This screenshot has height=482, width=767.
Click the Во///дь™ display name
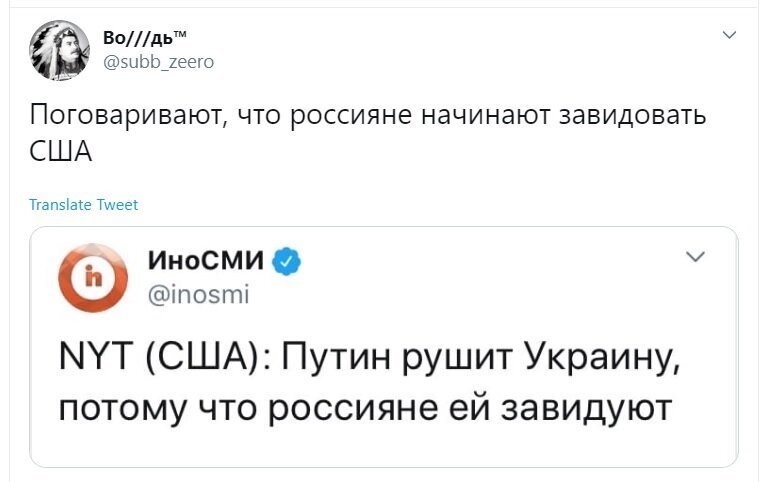click(x=145, y=38)
